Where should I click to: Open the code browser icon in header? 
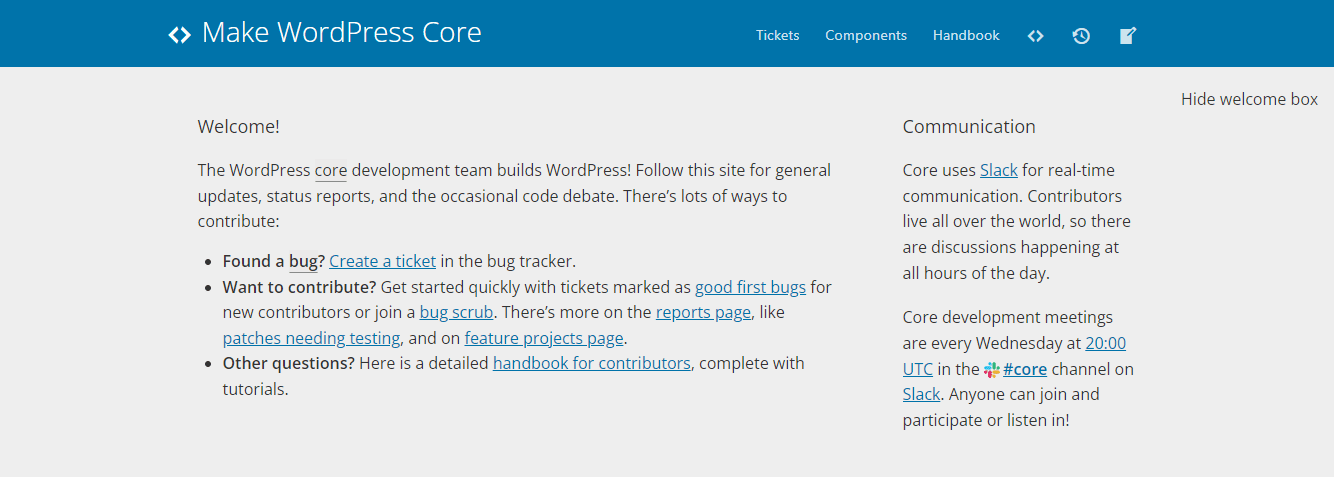click(1035, 36)
